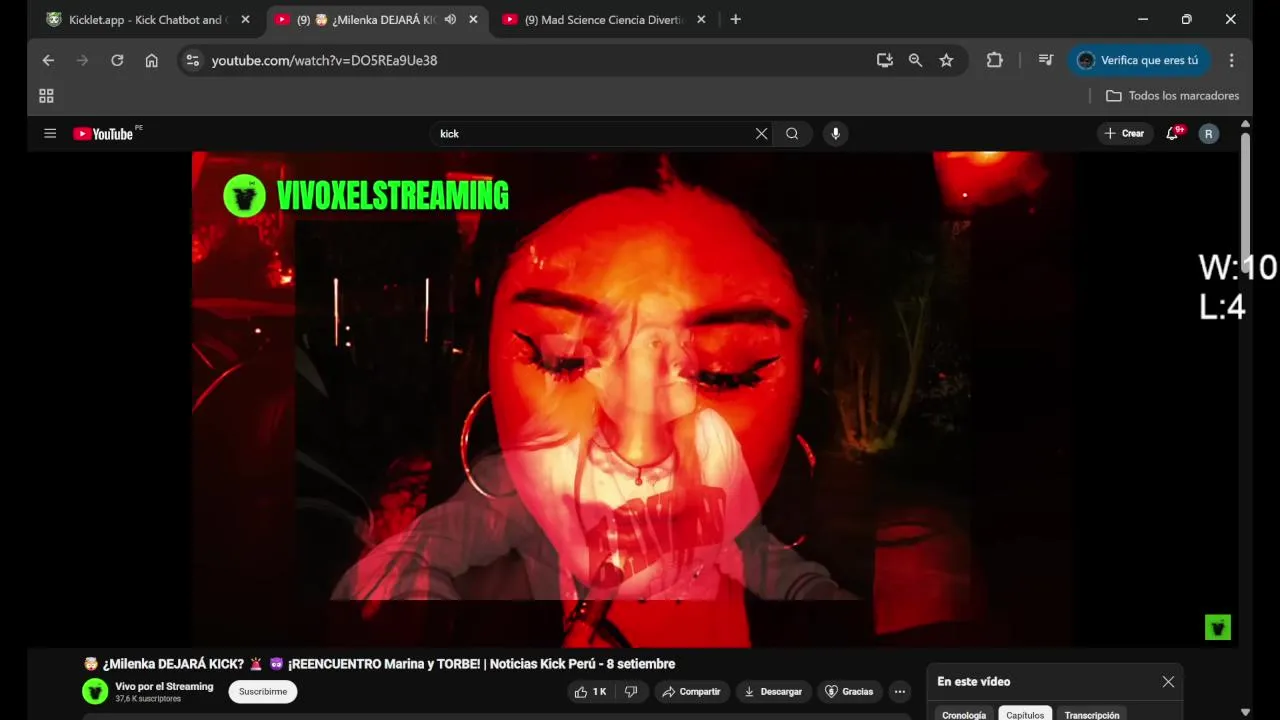Bookmark this page with the star

946,60
